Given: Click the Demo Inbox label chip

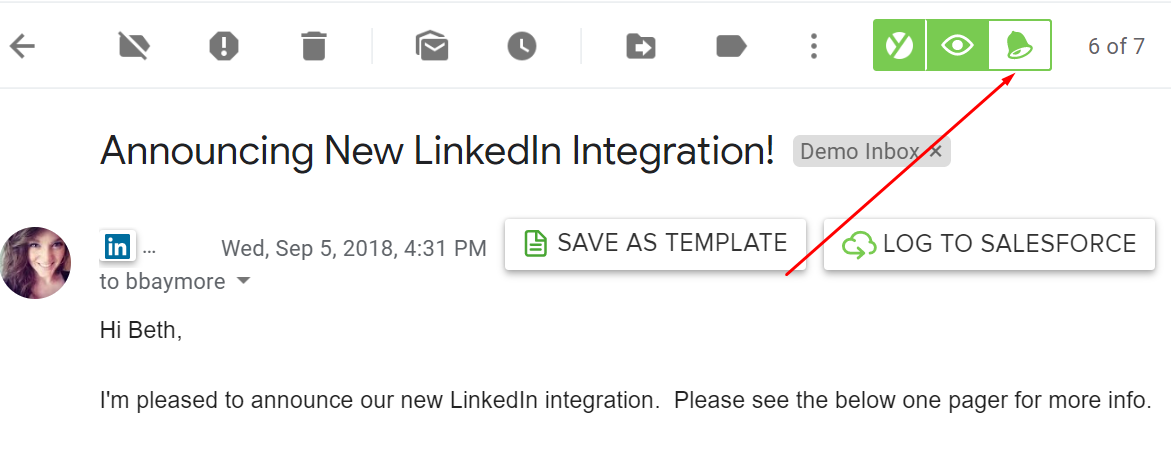Looking at the screenshot, I should (x=860, y=152).
